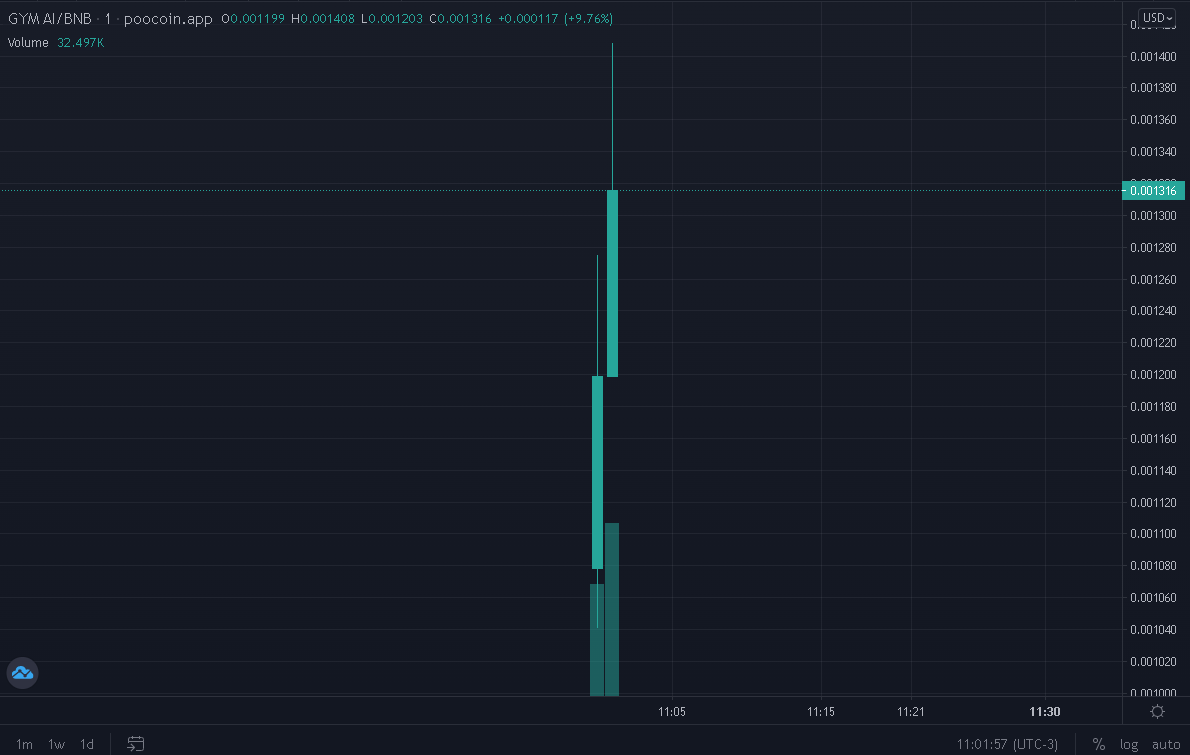Click the 32.497K volume value
Image resolution: width=1190 pixels, height=755 pixels.
(x=80, y=42)
